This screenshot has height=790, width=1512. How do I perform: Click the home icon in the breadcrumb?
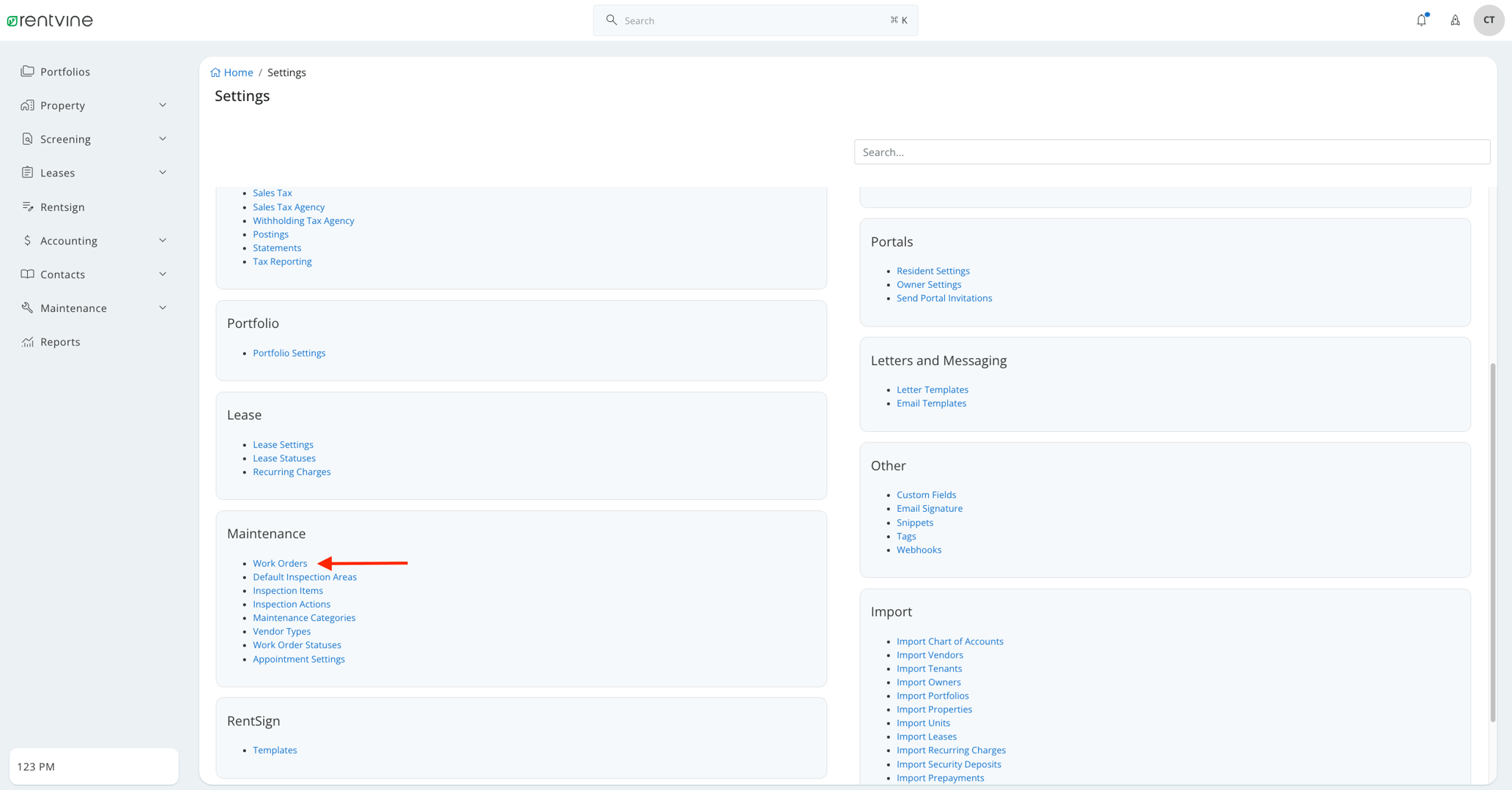click(215, 72)
